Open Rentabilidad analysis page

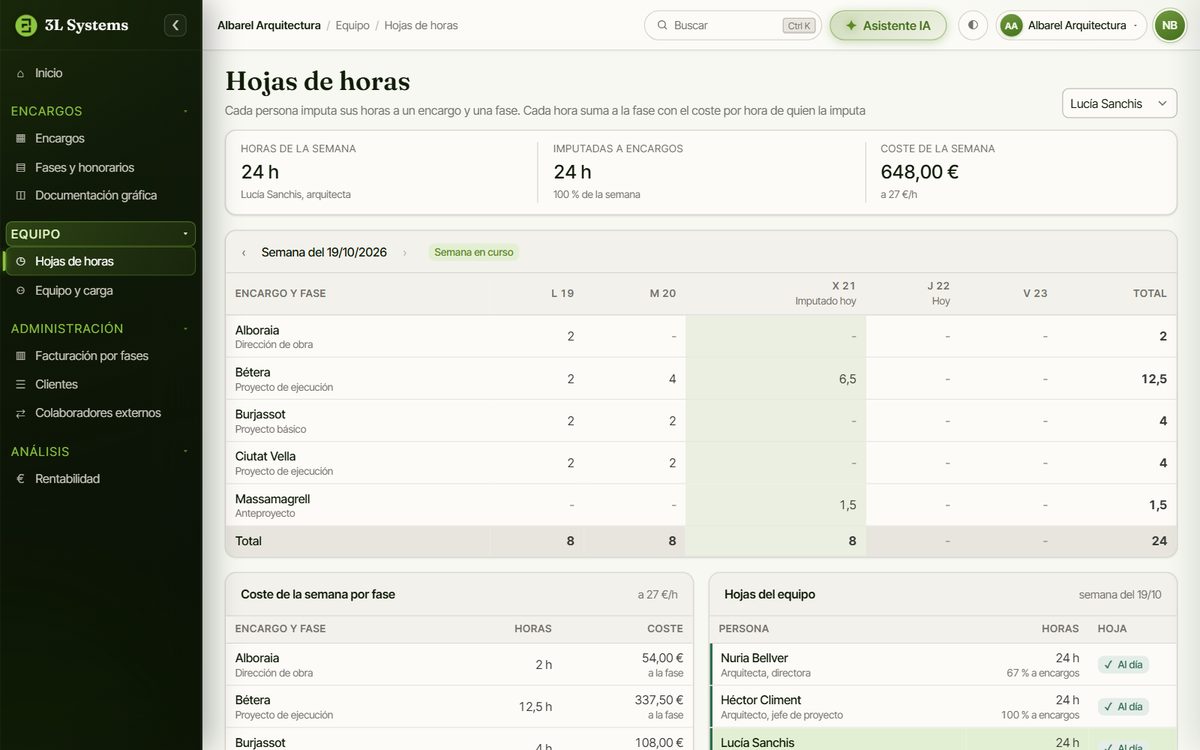(67, 479)
